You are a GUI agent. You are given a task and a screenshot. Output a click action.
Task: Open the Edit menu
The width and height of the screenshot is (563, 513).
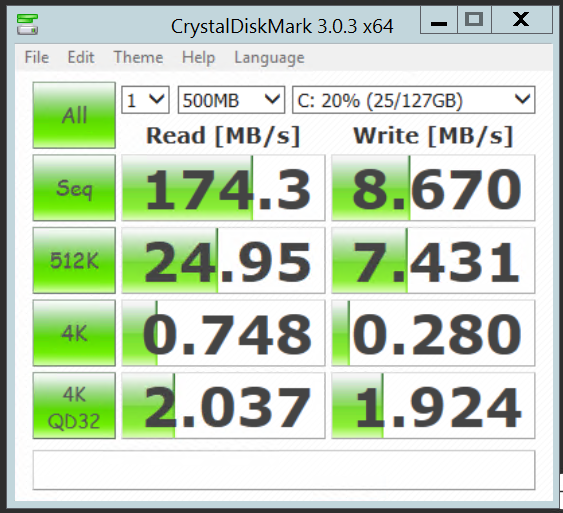pyautogui.click(x=81, y=57)
